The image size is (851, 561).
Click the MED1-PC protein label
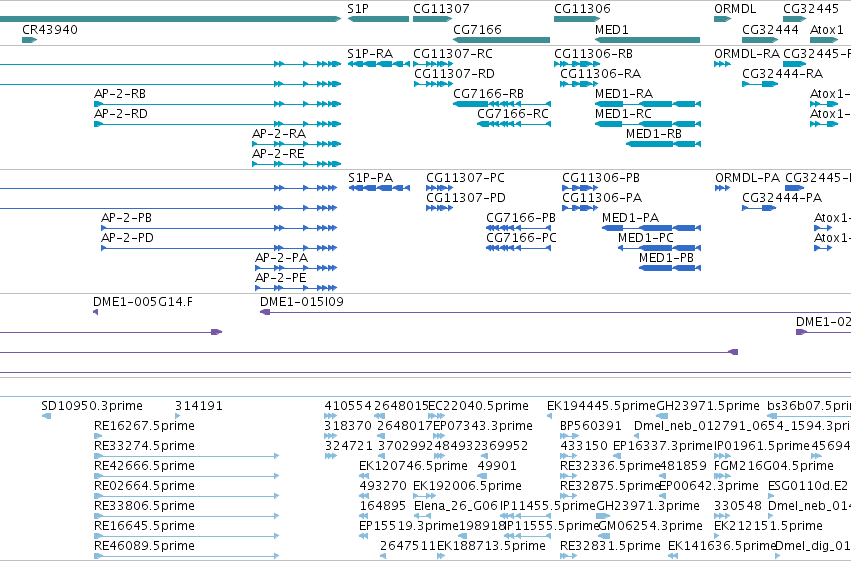click(645, 238)
